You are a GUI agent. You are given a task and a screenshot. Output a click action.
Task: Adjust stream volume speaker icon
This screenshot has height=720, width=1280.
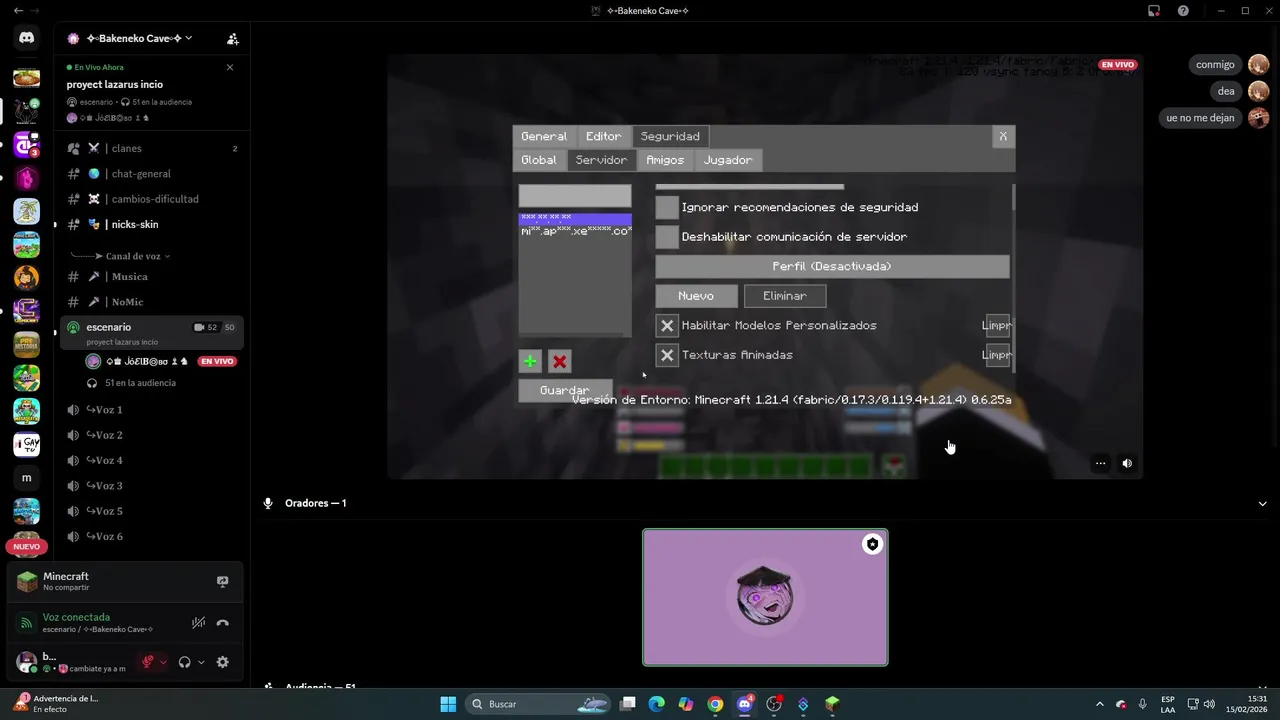(x=1127, y=463)
